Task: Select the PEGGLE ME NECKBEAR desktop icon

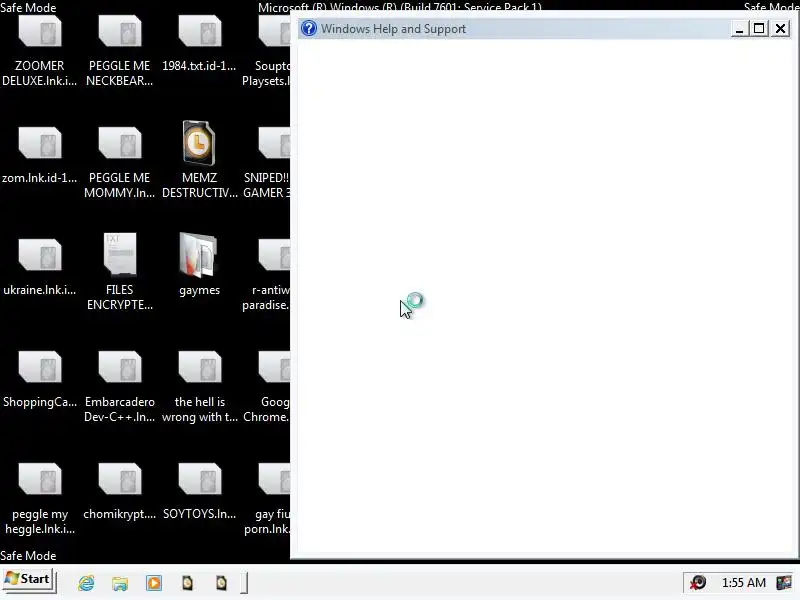Action: pos(120,32)
